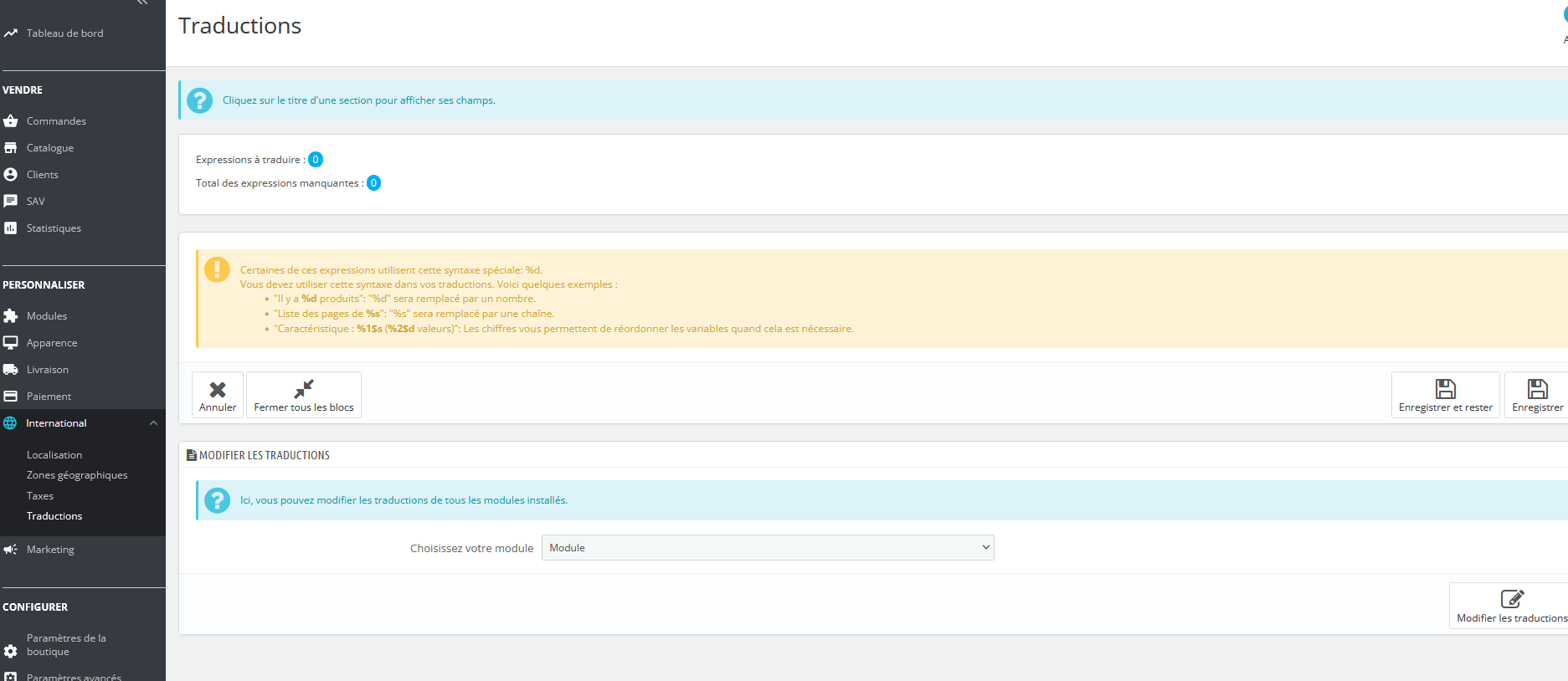
Task: Click the Statistiques chart icon
Action: click(11, 228)
